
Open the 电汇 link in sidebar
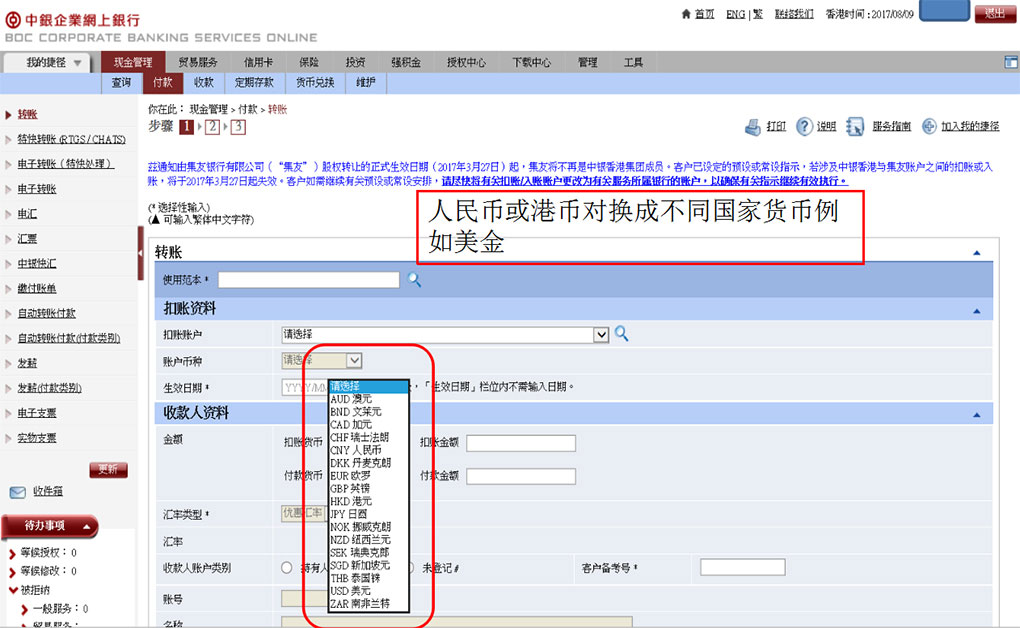27,214
